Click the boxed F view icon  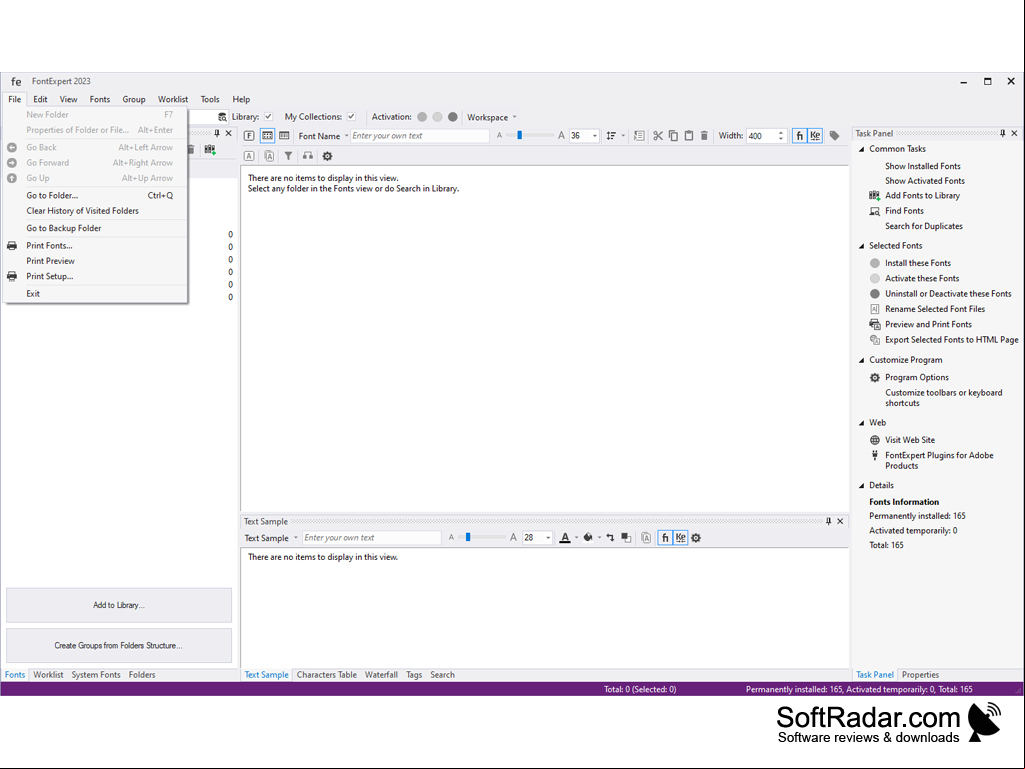coord(249,135)
